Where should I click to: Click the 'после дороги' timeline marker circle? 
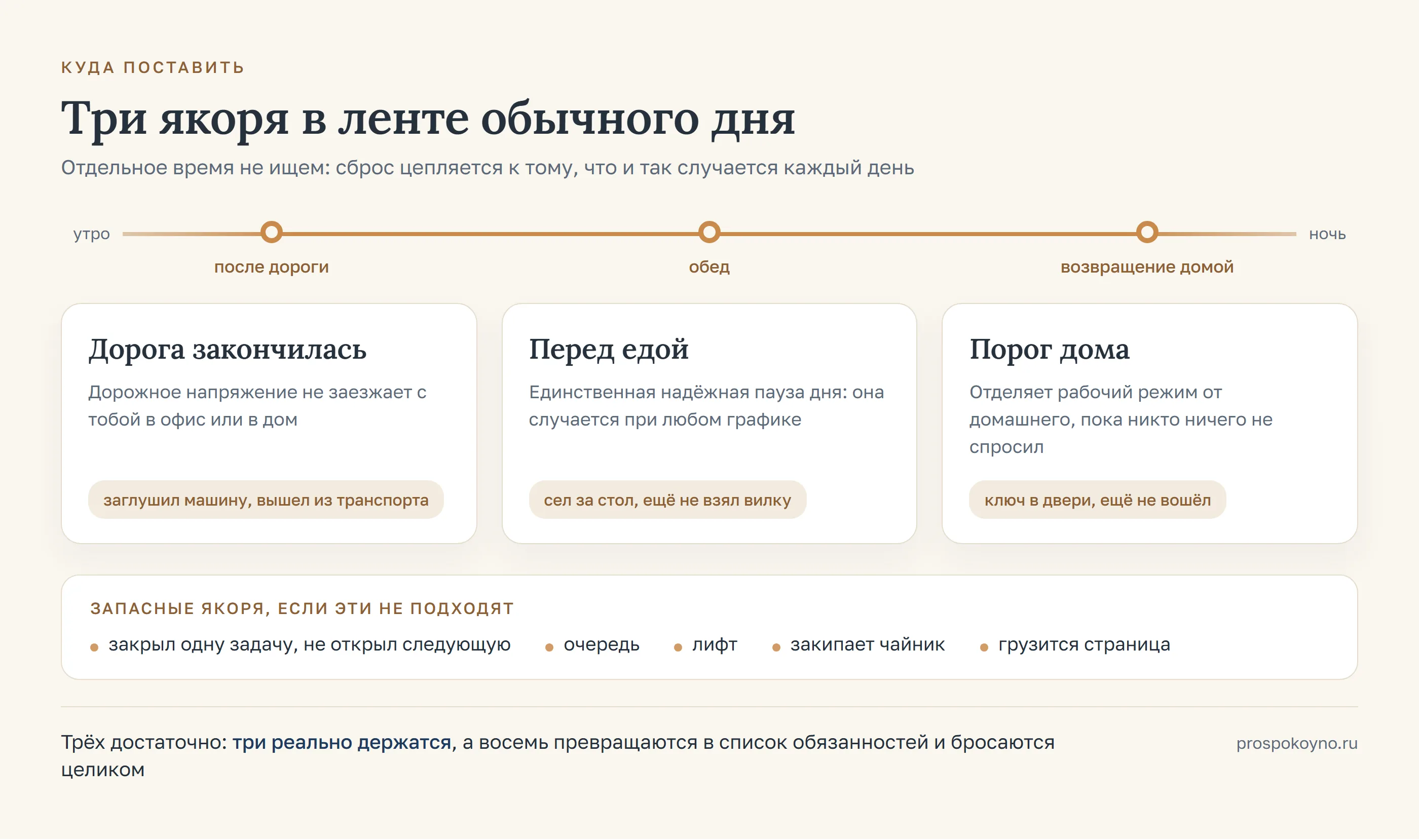tap(271, 232)
